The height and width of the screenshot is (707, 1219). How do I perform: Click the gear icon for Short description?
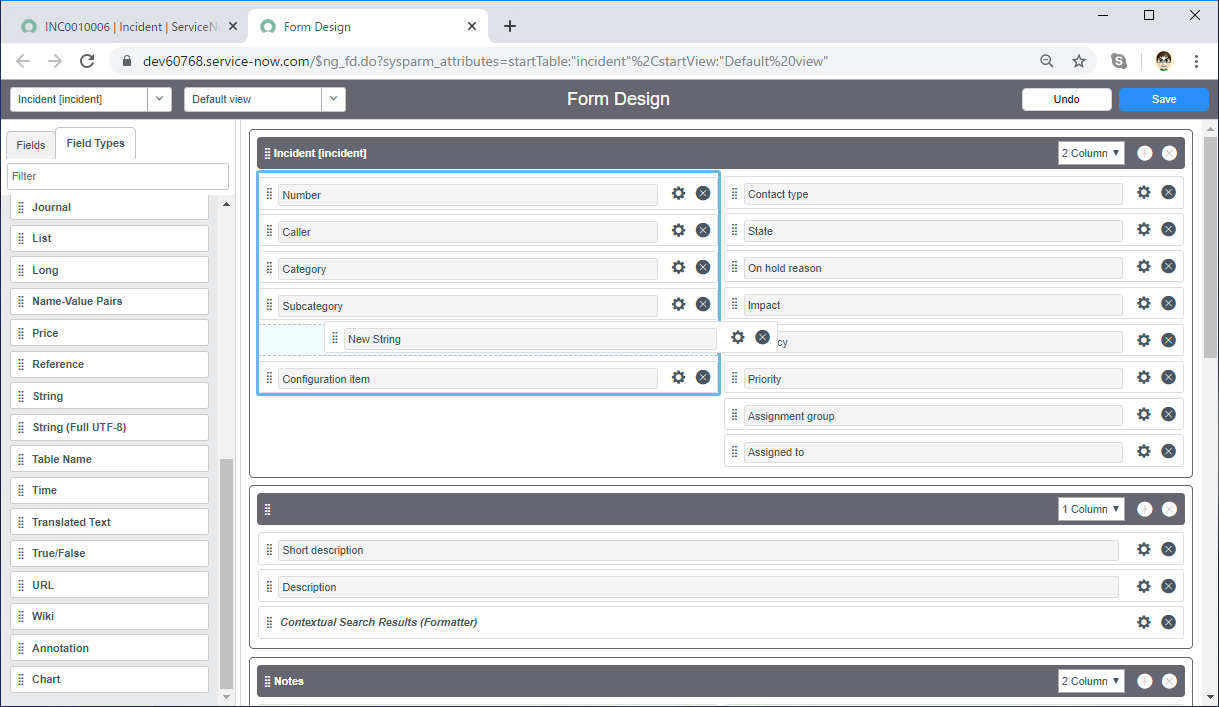pos(1144,548)
